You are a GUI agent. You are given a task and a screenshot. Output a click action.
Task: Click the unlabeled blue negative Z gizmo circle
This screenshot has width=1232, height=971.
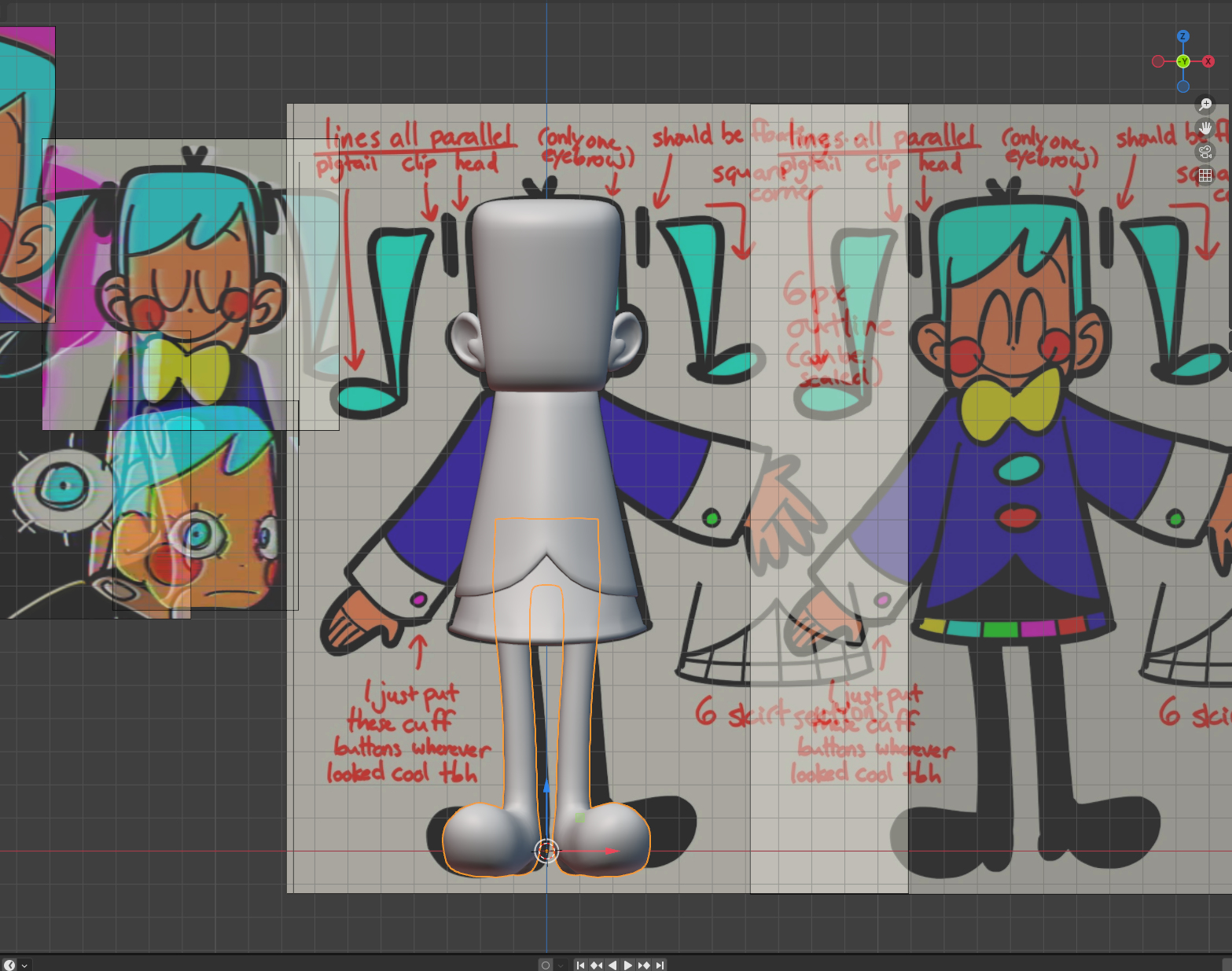click(1183, 86)
